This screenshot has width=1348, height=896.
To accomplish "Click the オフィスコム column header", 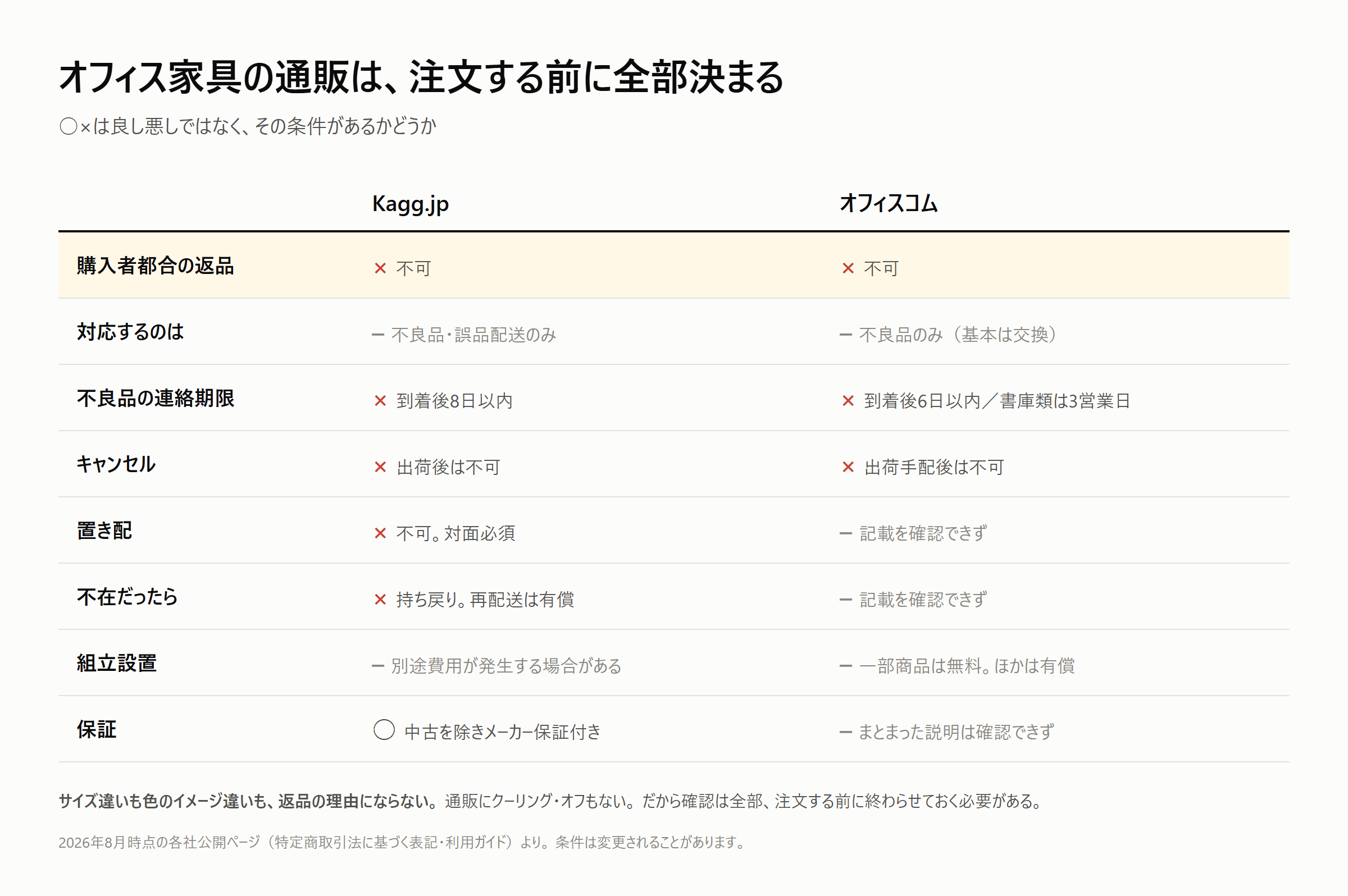I will [889, 203].
